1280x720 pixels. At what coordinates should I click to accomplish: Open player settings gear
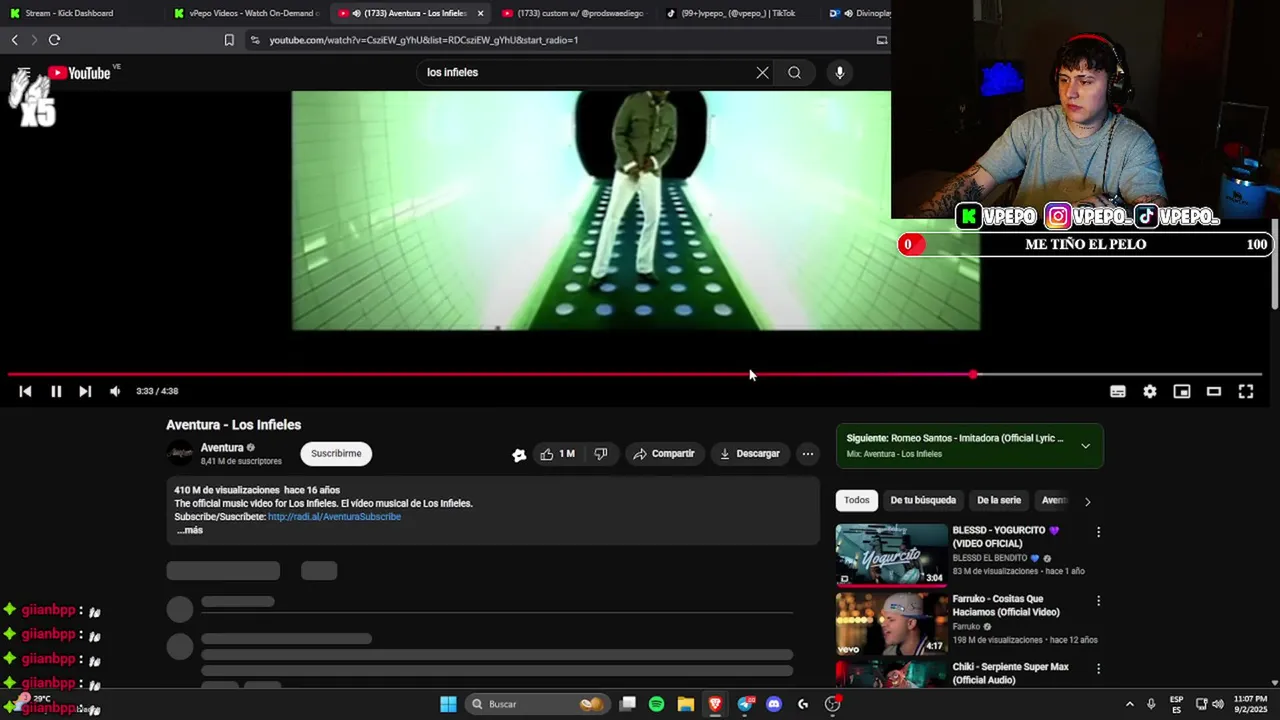pyautogui.click(x=1150, y=392)
